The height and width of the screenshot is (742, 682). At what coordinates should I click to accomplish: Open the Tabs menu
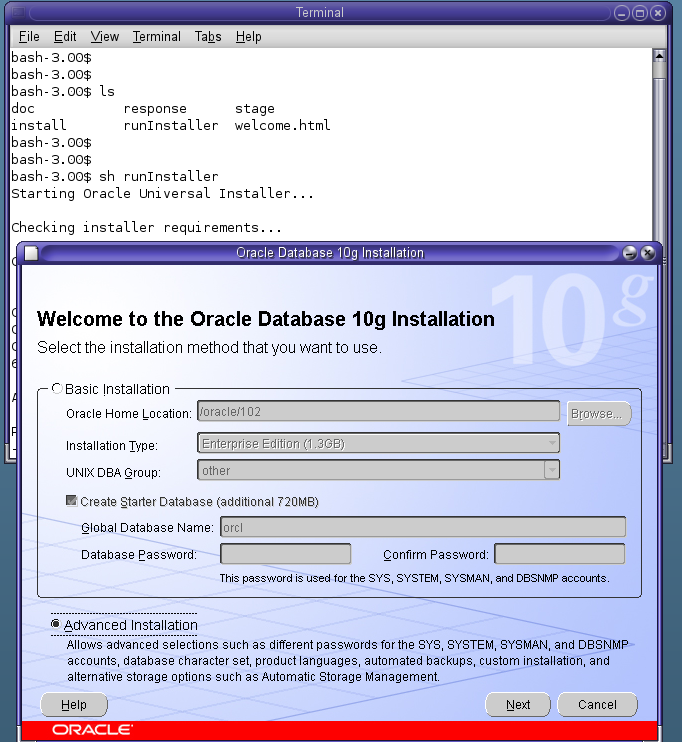click(x=208, y=36)
